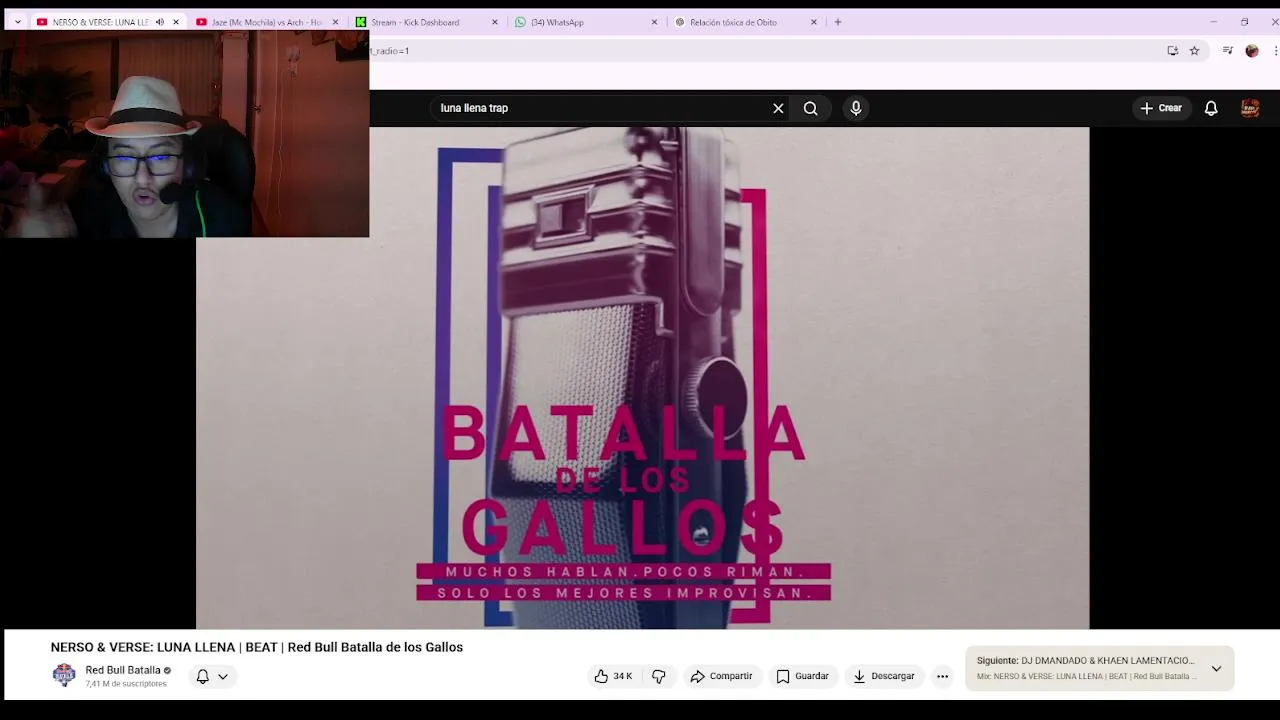The width and height of the screenshot is (1280, 720).
Task: Switch to Relación tóxica de Obito tab
Action: coord(733,22)
